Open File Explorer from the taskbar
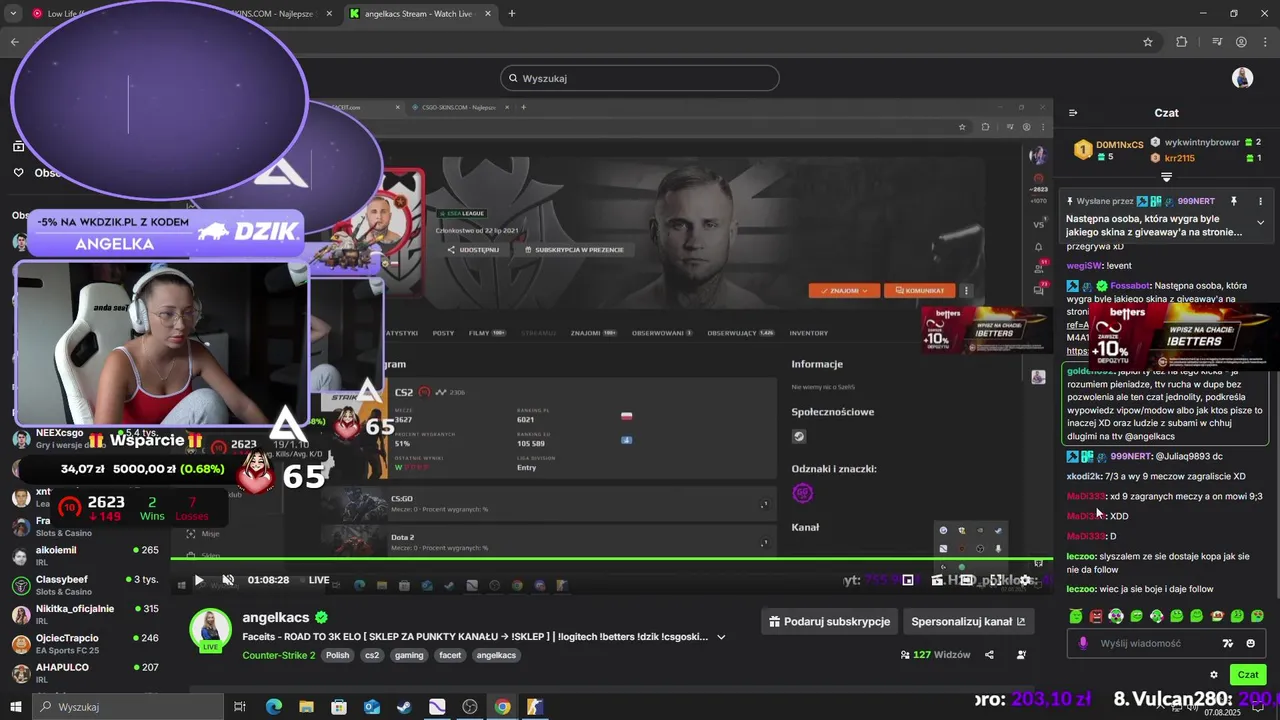Image resolution: width=1280 pixels, height=720 pixels. [306, 707]
